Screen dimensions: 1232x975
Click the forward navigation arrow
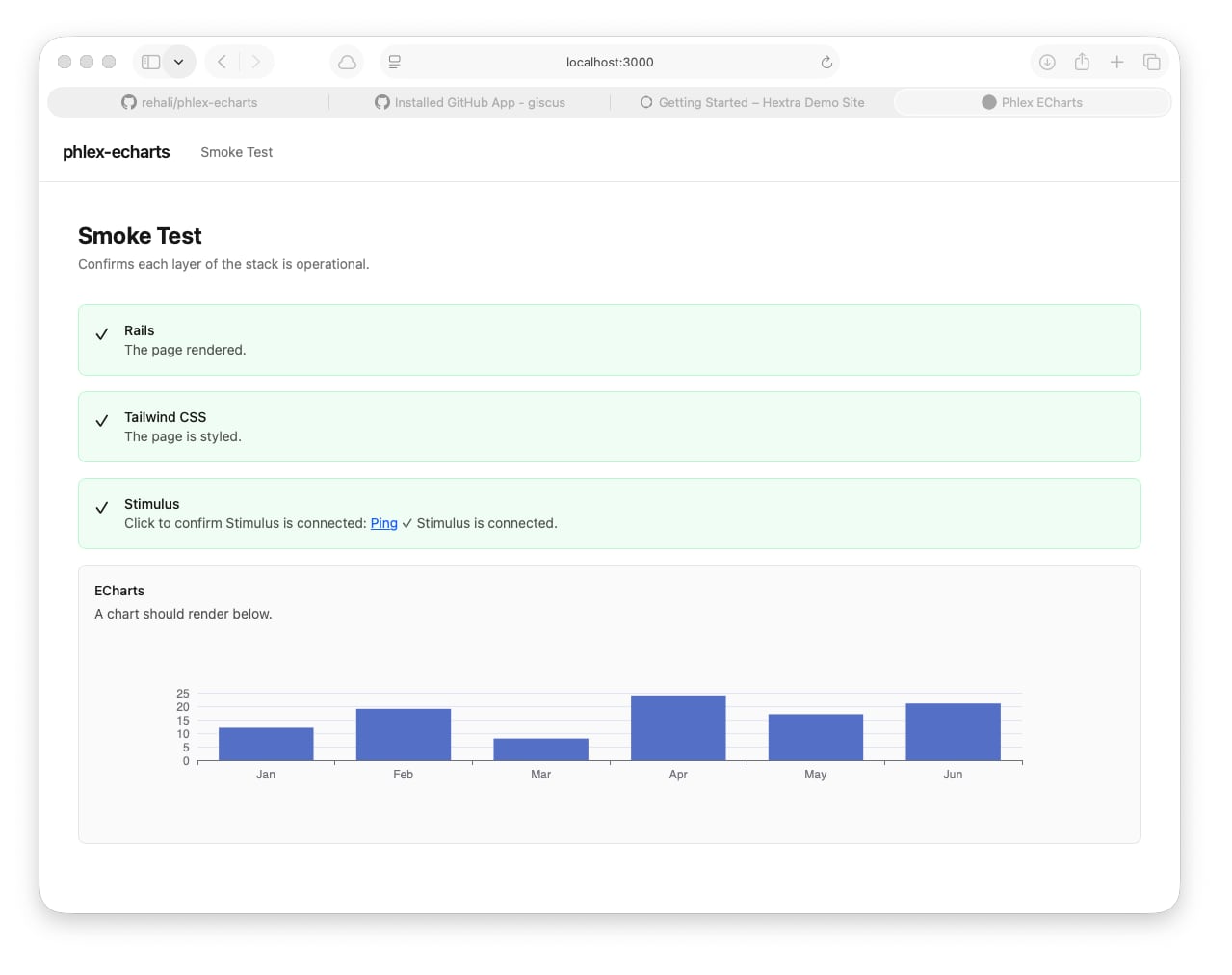256,62
